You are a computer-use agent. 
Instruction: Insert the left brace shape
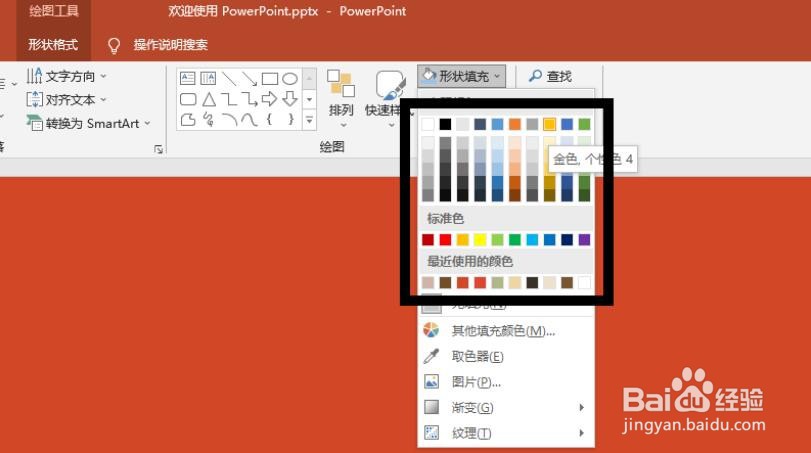(x=269, y=119)
